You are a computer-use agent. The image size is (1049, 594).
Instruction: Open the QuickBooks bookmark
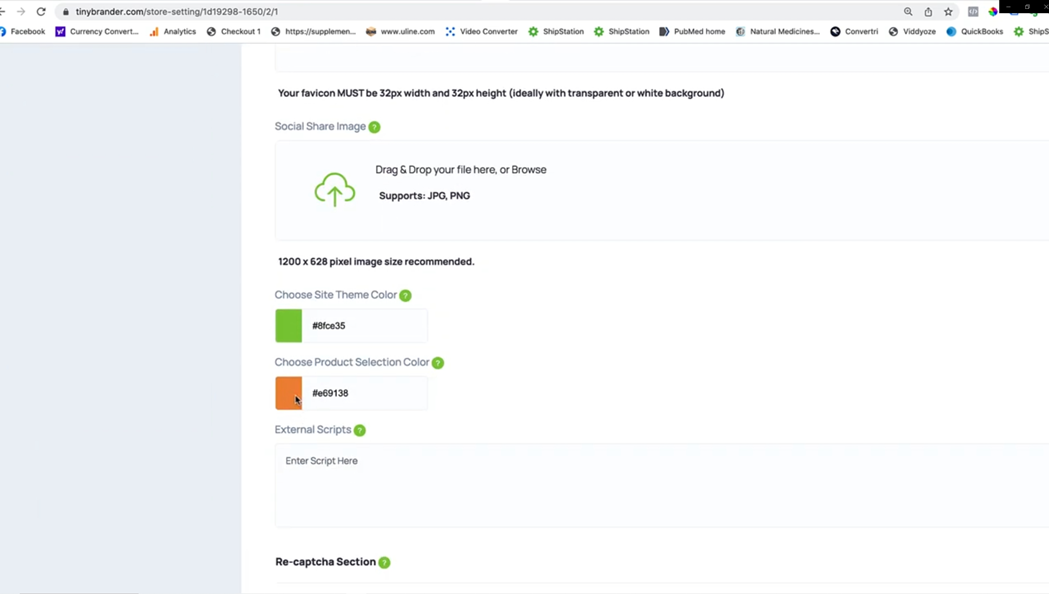point(974,31)
